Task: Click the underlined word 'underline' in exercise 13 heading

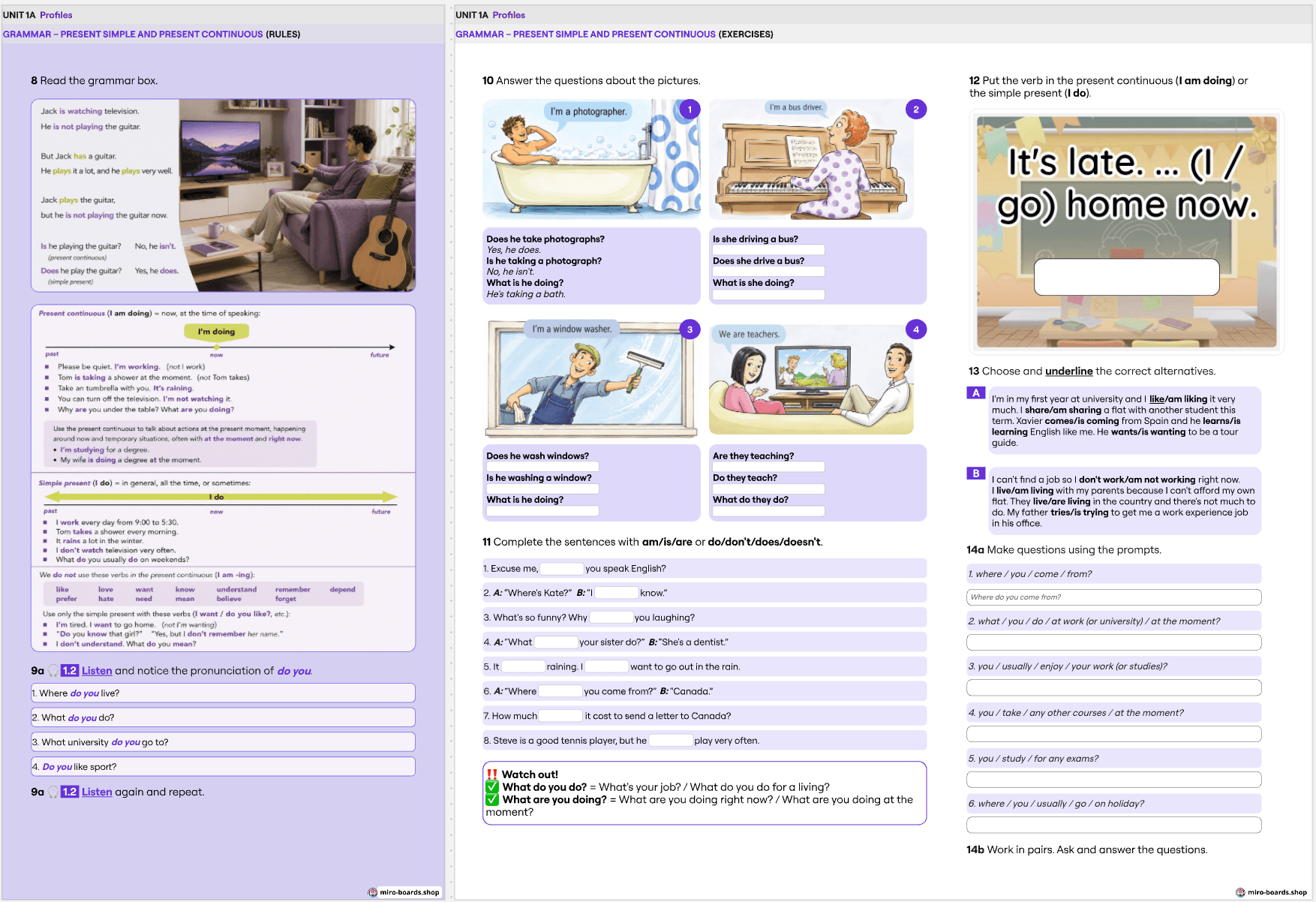Action: (x=1068, y=371)
